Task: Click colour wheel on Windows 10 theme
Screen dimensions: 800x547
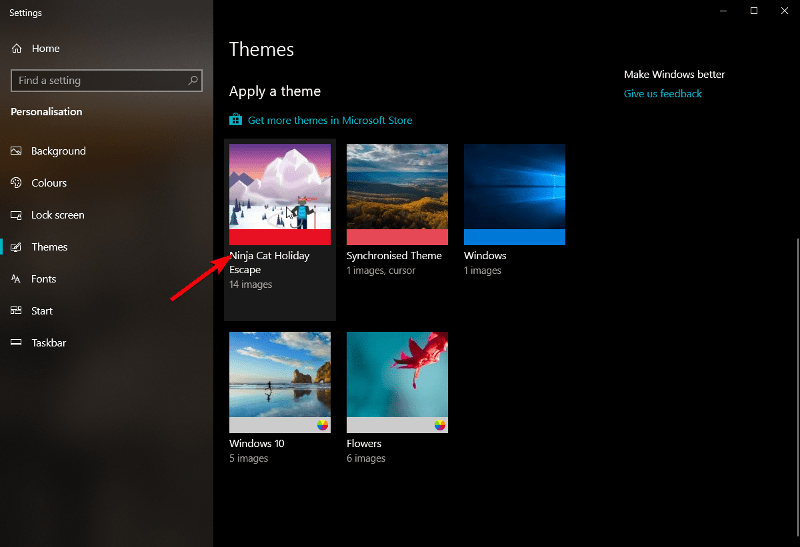Action: click(x=322, y=425)
